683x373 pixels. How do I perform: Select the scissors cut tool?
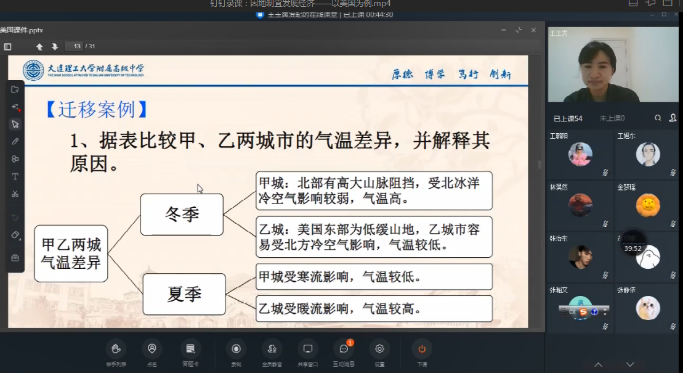click(x=15, y=194)
